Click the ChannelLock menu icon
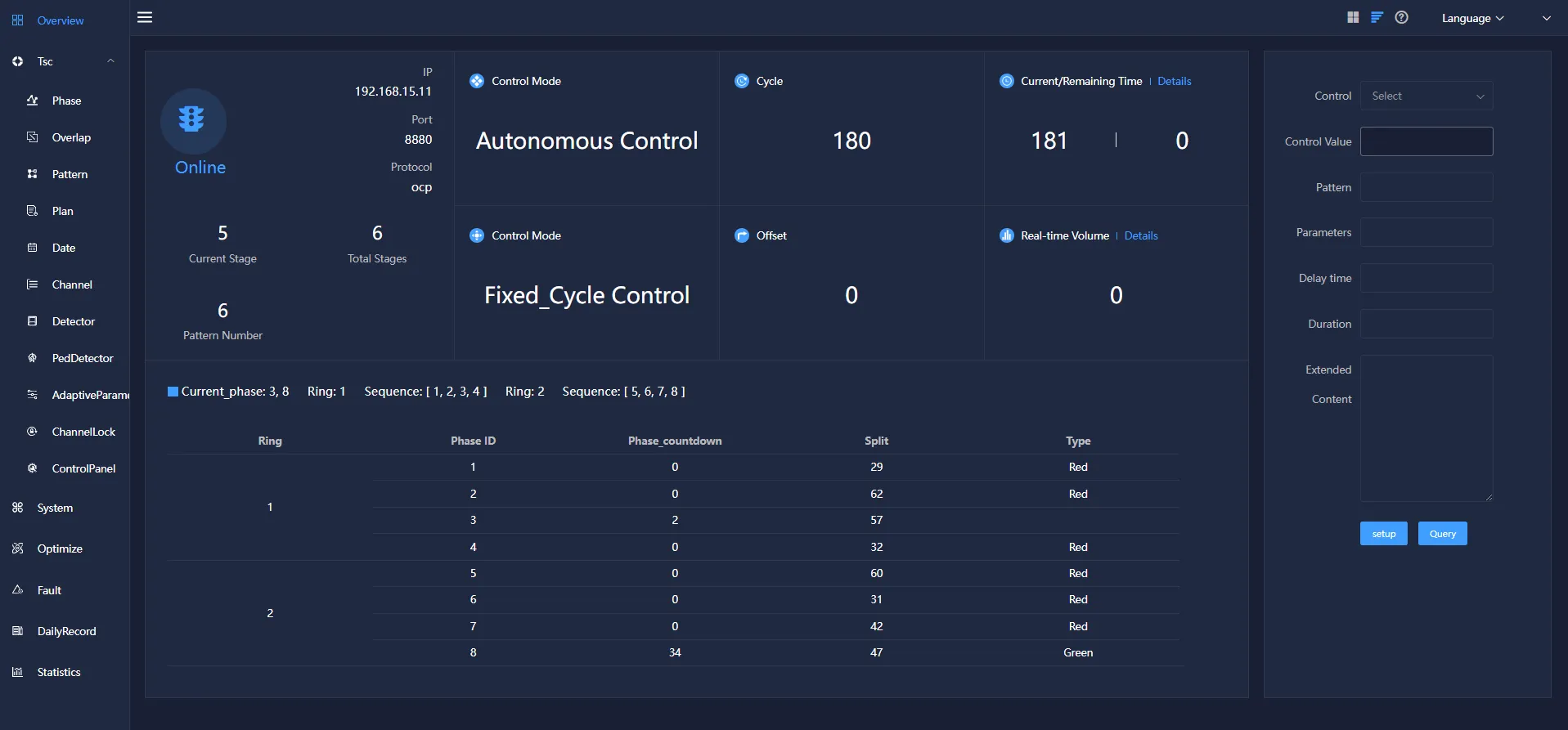 click(33, 432)
